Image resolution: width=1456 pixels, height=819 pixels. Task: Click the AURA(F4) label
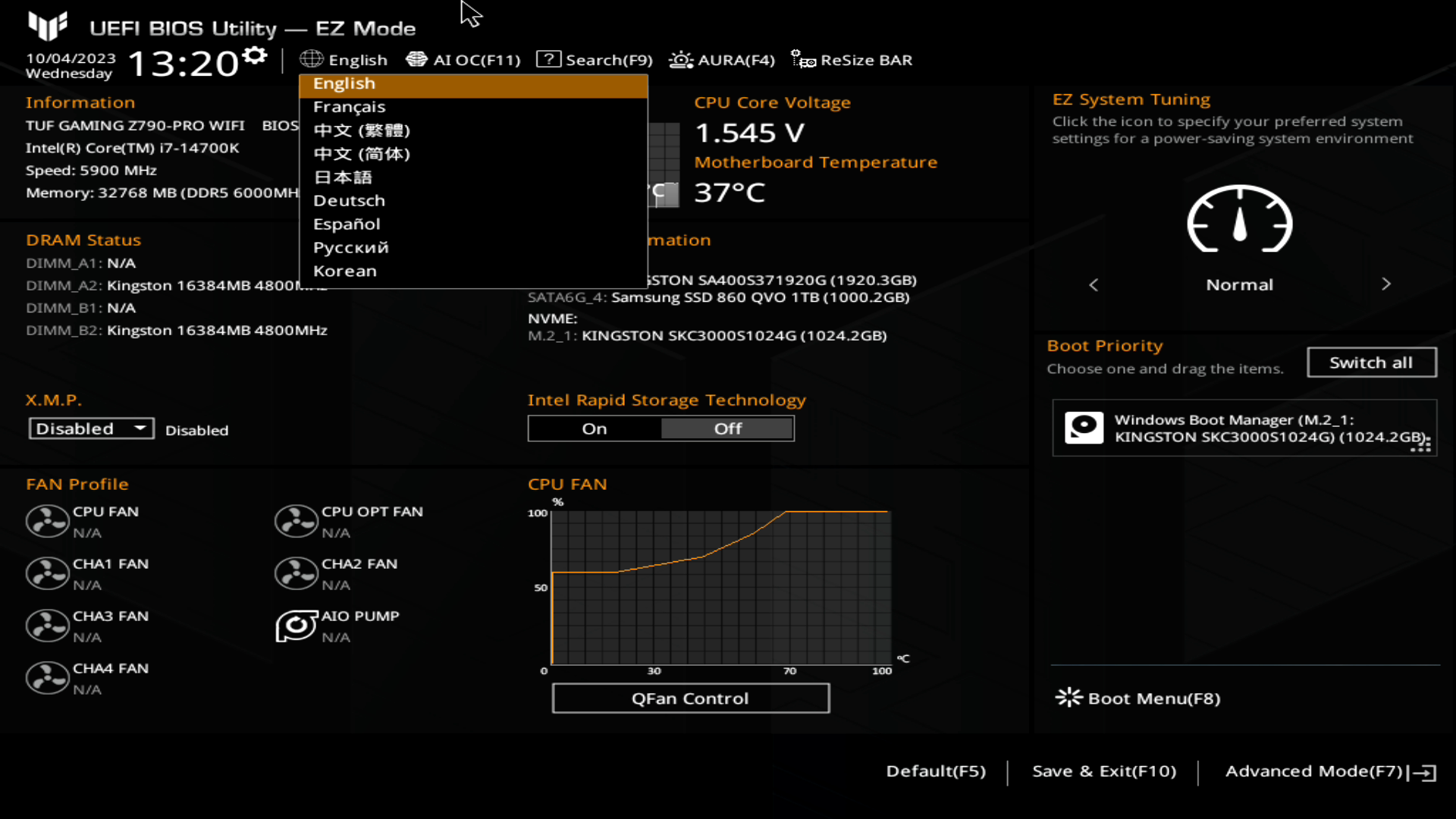[736, 60]
